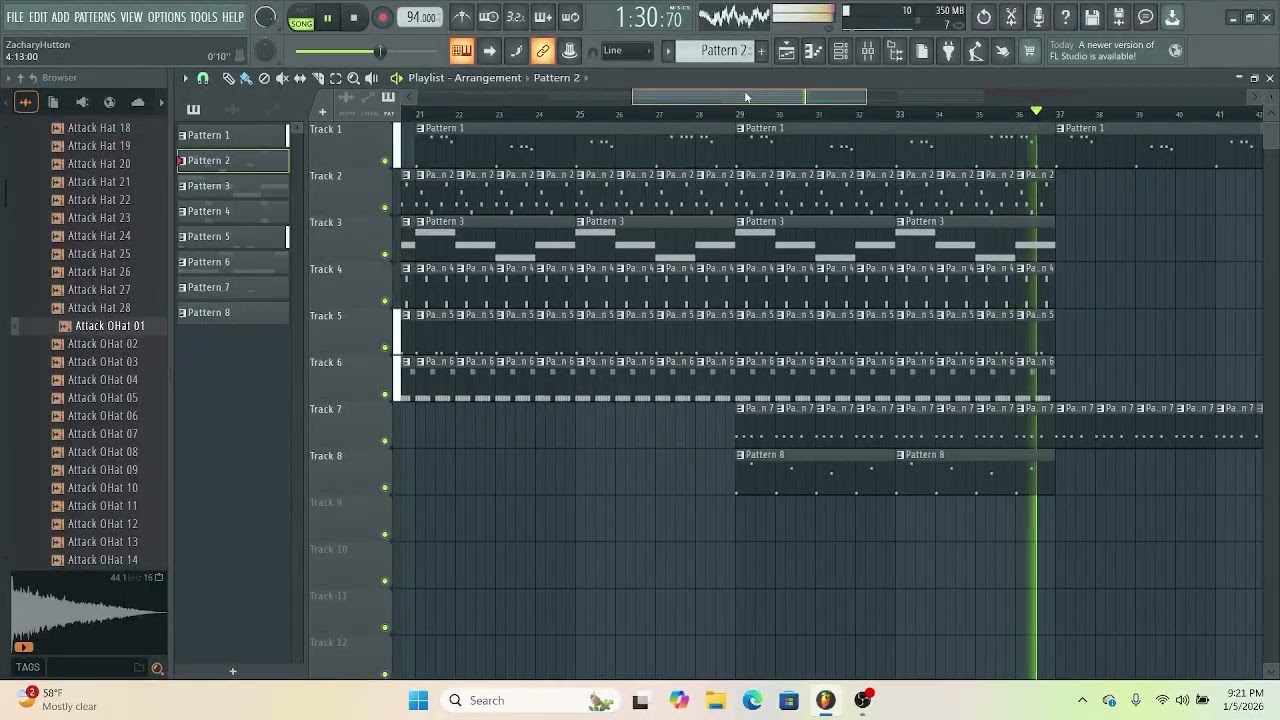
Task: Open the OPTIONS menu
Action: point(167,17)
